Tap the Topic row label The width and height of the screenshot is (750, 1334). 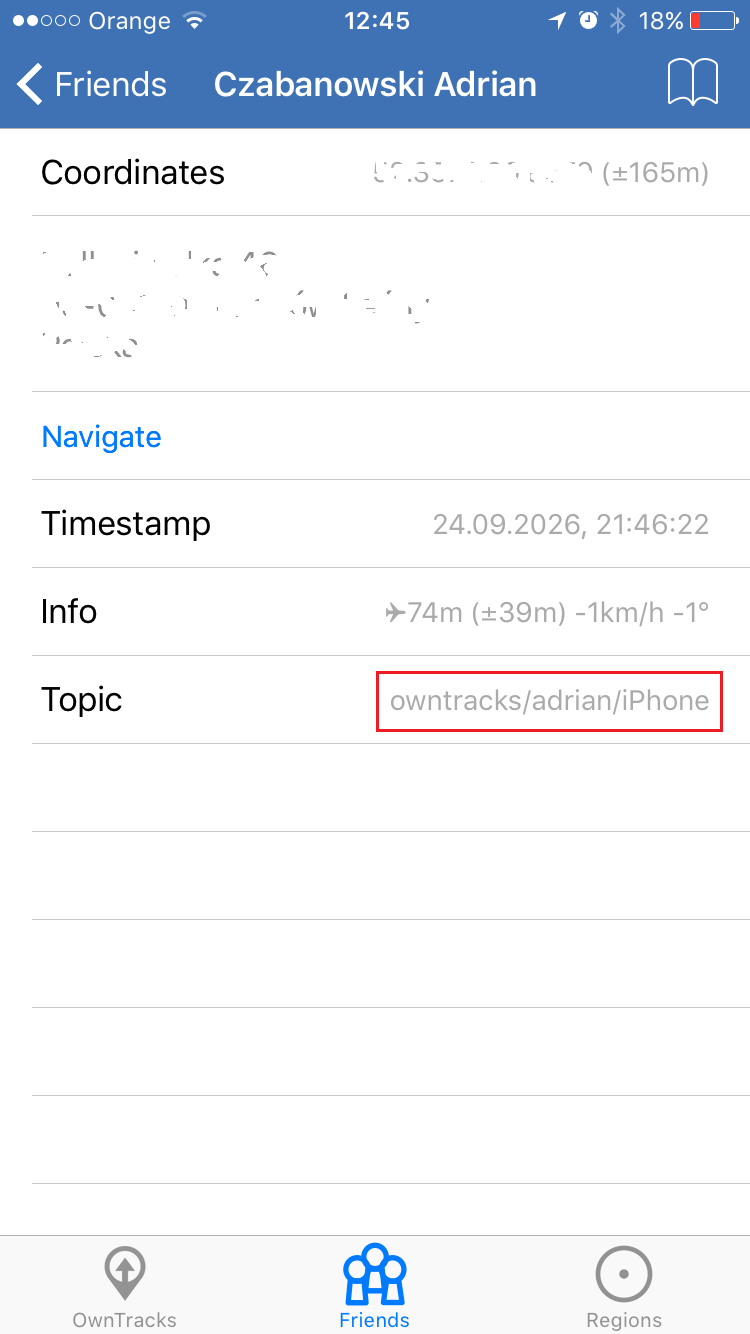click(x=81, y=700)
